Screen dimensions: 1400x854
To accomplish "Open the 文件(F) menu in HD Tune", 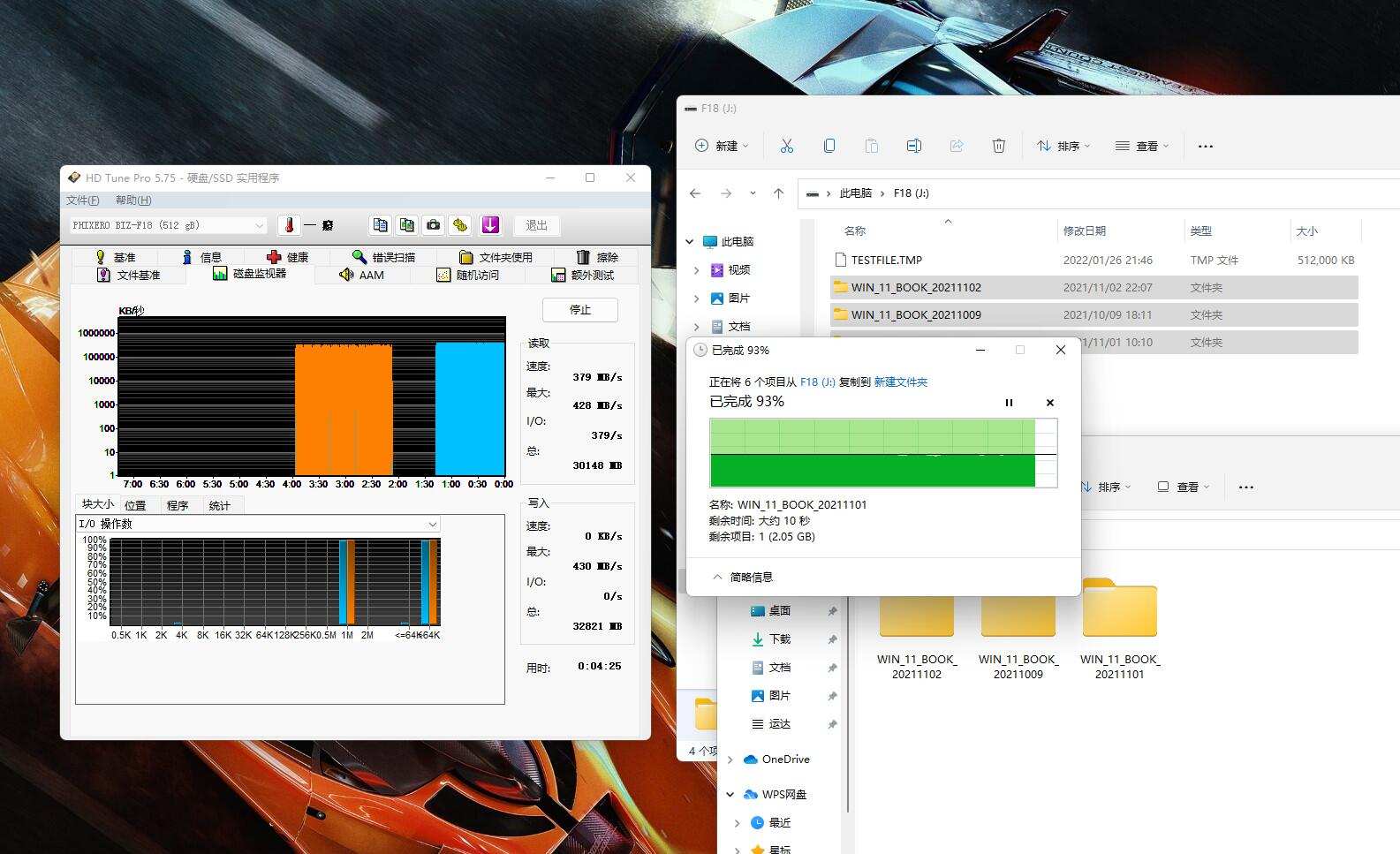I will 83,200.
